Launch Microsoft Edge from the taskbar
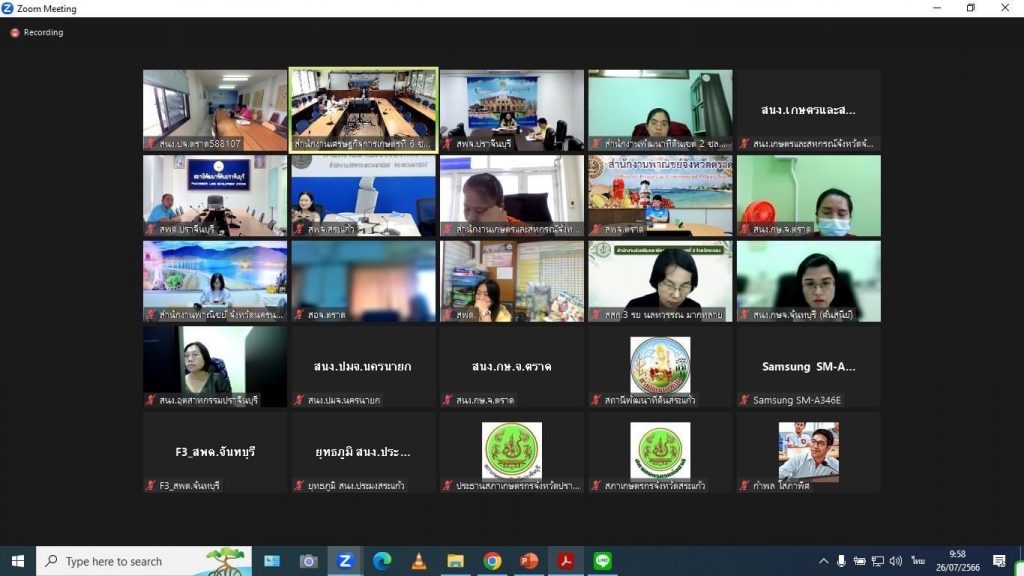The height and width of the screenshot is (576, 1024). tap(382, 561)
